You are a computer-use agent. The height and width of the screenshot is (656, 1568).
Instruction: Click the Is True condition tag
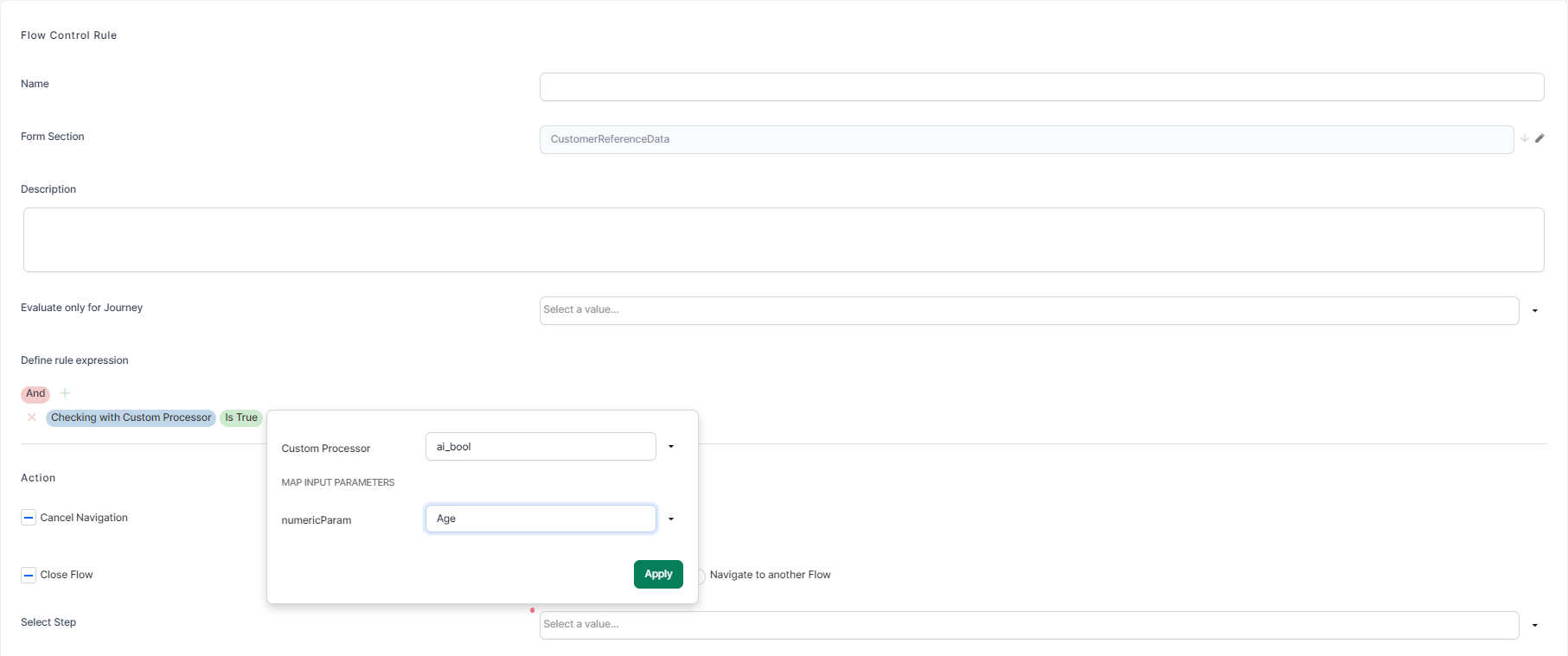tap(241, 417)
